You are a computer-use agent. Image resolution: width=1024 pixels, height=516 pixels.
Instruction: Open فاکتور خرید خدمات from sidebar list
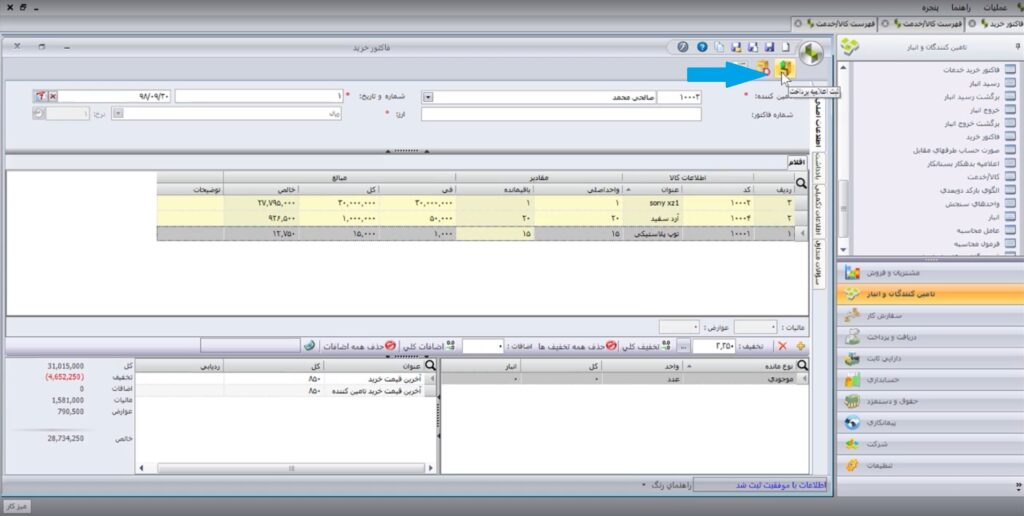970,69
